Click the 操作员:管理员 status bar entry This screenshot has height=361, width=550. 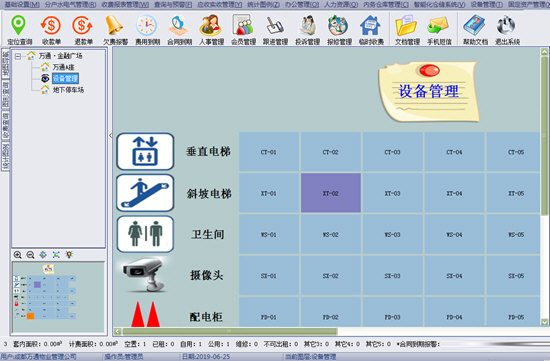[x=124, y=357]
